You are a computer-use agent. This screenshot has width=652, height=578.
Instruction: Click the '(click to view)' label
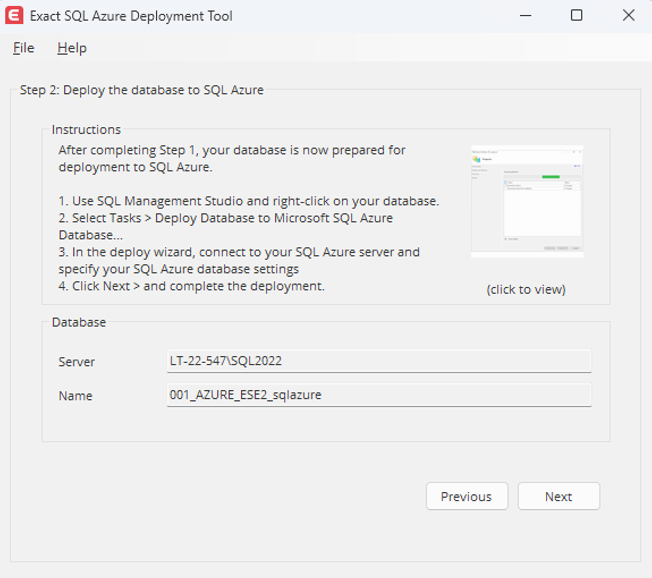point(526,289)
